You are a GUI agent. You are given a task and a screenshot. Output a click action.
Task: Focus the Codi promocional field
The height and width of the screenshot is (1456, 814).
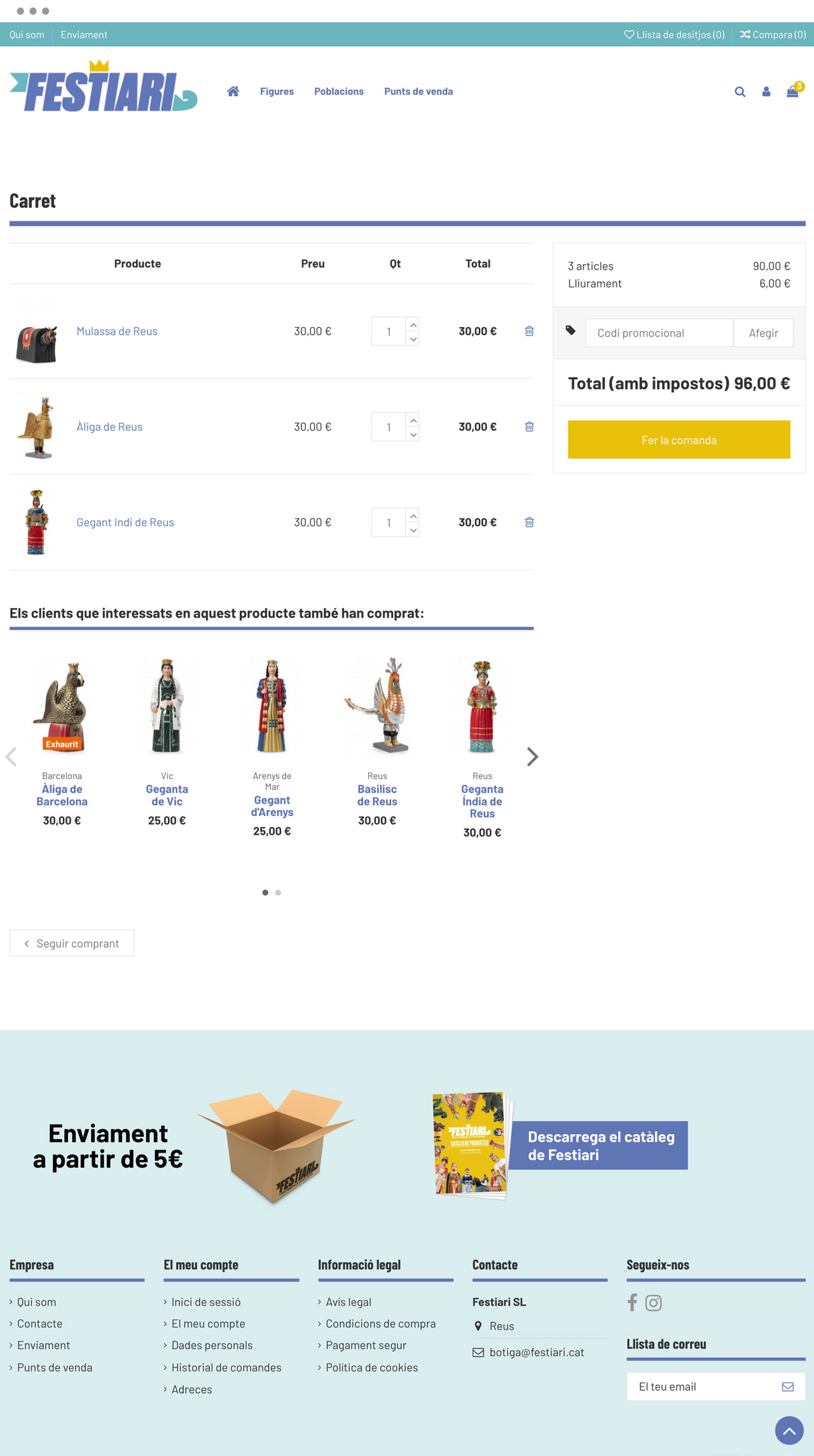click(659, 333)
